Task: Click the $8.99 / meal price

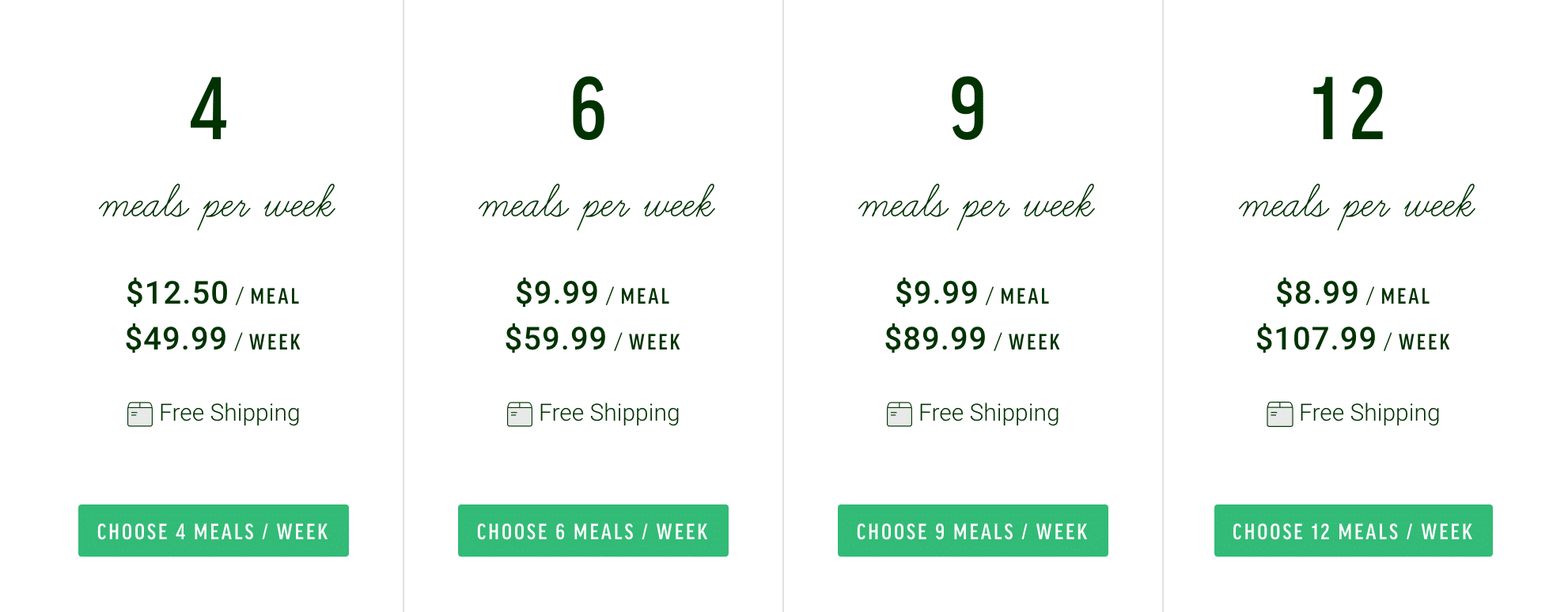Action: (x=1354, y=293)
